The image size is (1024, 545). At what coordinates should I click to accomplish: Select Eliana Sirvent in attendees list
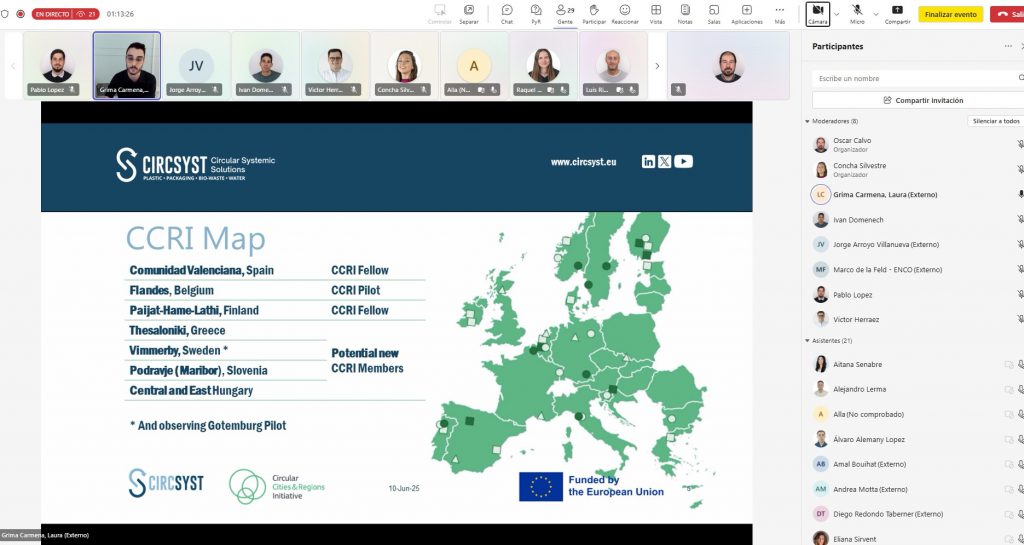tap(914, 538)
